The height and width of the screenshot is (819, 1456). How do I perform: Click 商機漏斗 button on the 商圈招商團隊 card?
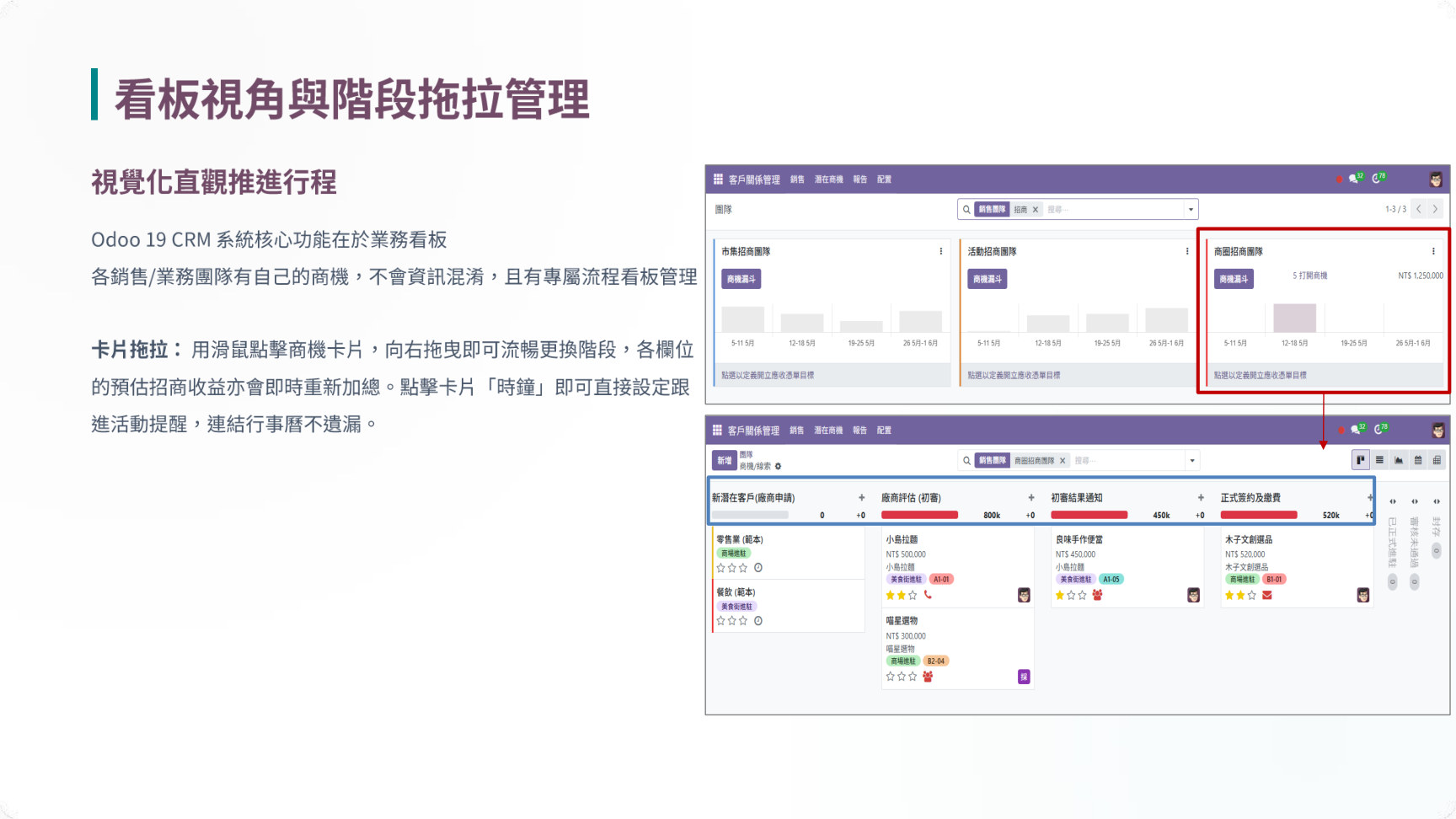pos(1234,279)
